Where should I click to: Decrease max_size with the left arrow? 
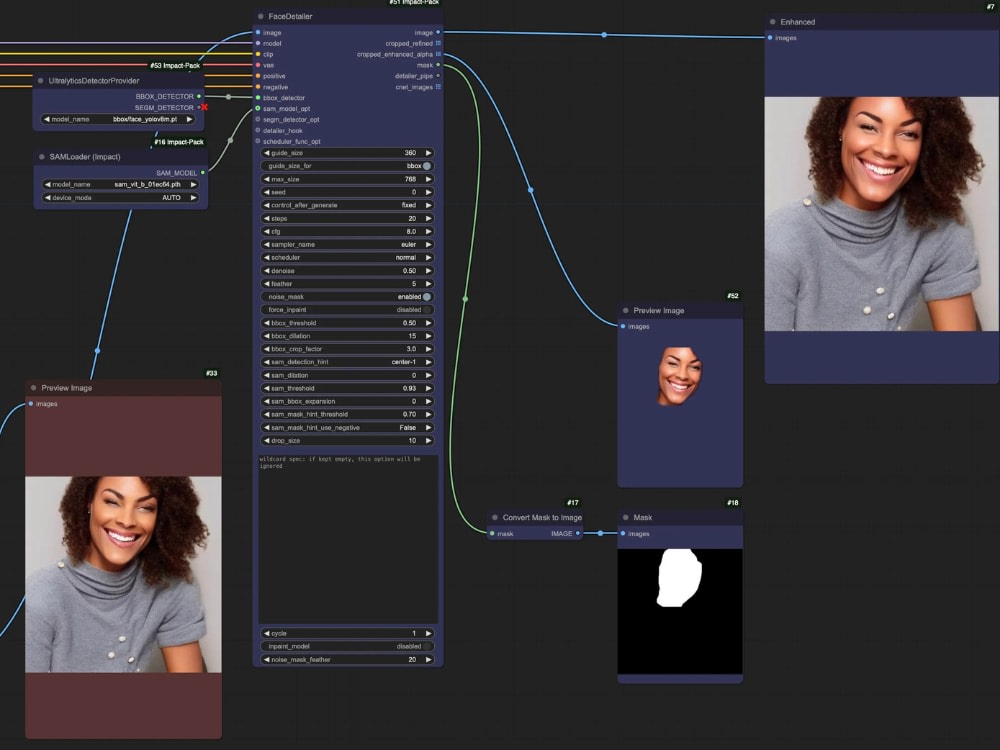(x=266, y=179)
